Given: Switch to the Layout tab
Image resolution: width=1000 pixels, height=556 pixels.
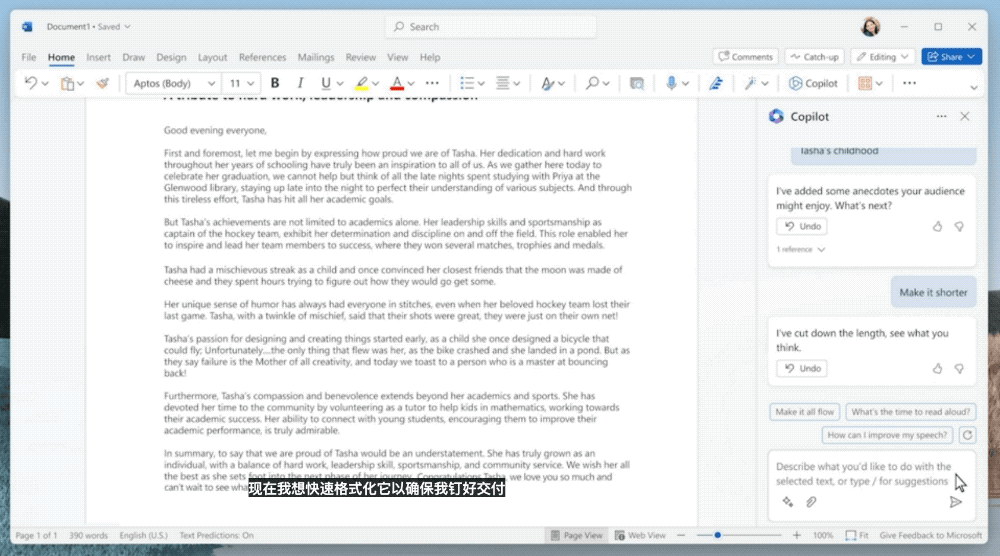Looking at the screenshot, I should coord(212,57).
